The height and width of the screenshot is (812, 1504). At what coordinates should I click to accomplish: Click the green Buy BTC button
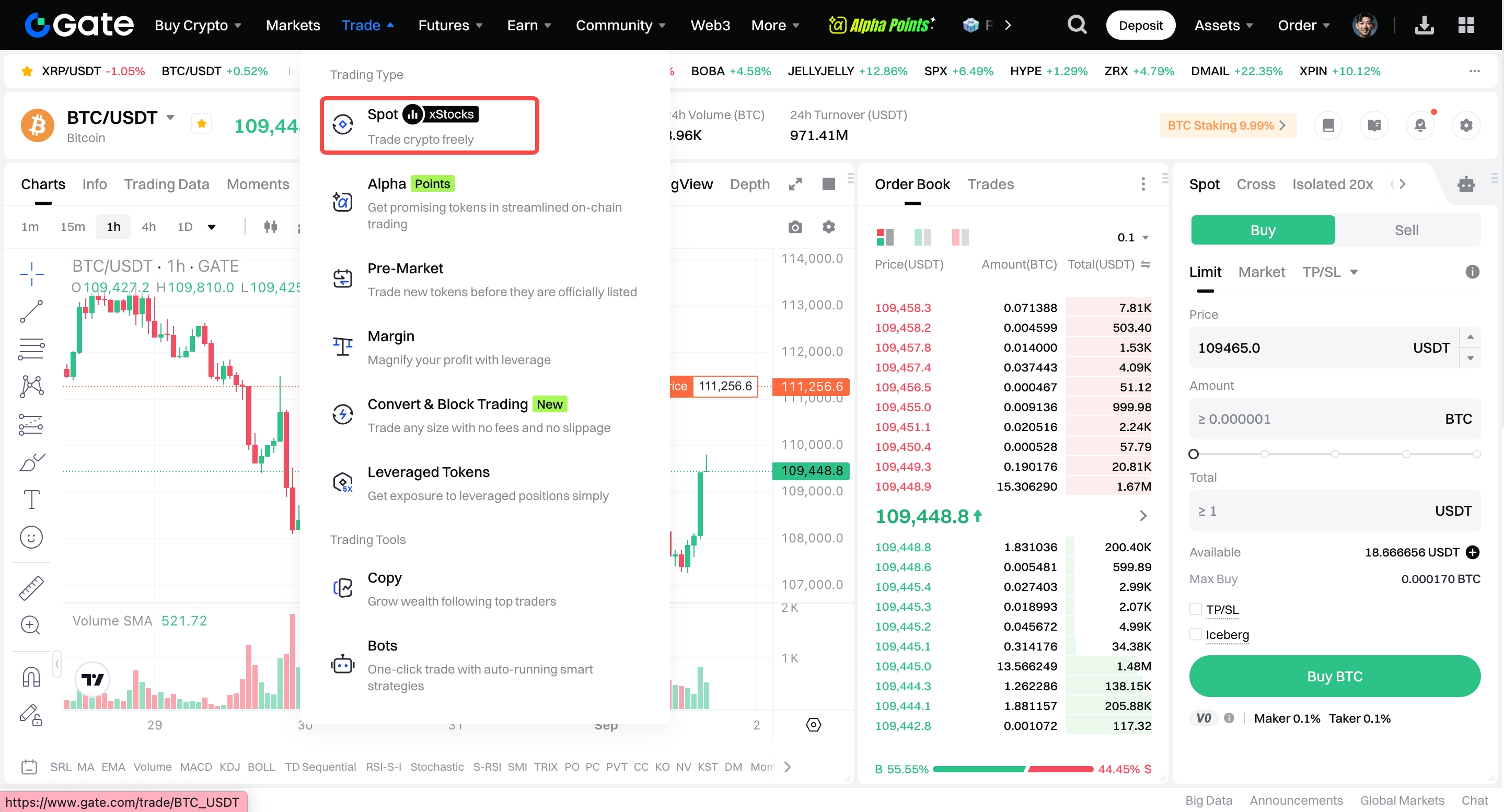pos(1334,676)
